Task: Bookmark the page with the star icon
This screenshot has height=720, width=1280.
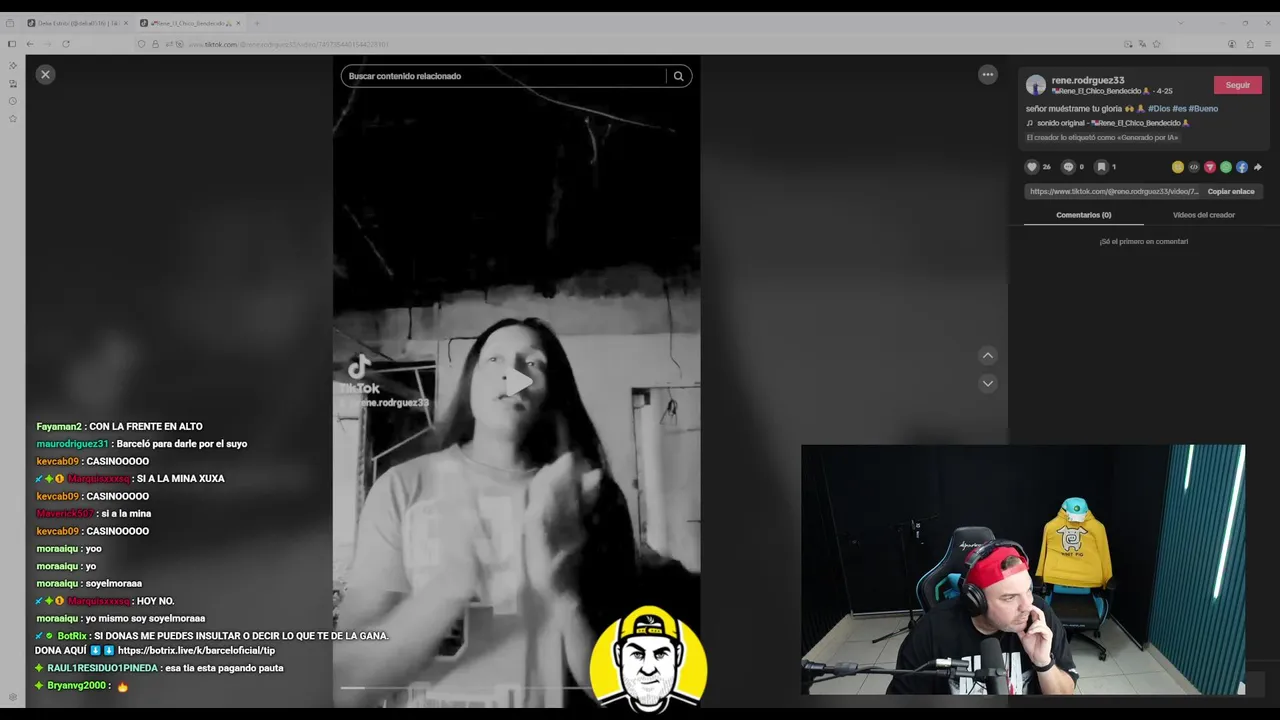Action: [x=1156, y=44]
